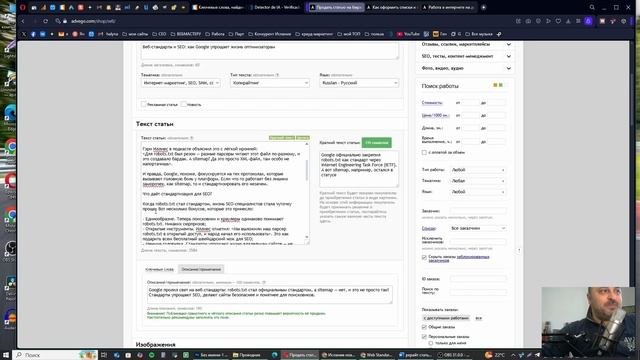This screenshot has width=640, height=360.
Task: Click the green button above Краткий текст
Action: point(376,143)
